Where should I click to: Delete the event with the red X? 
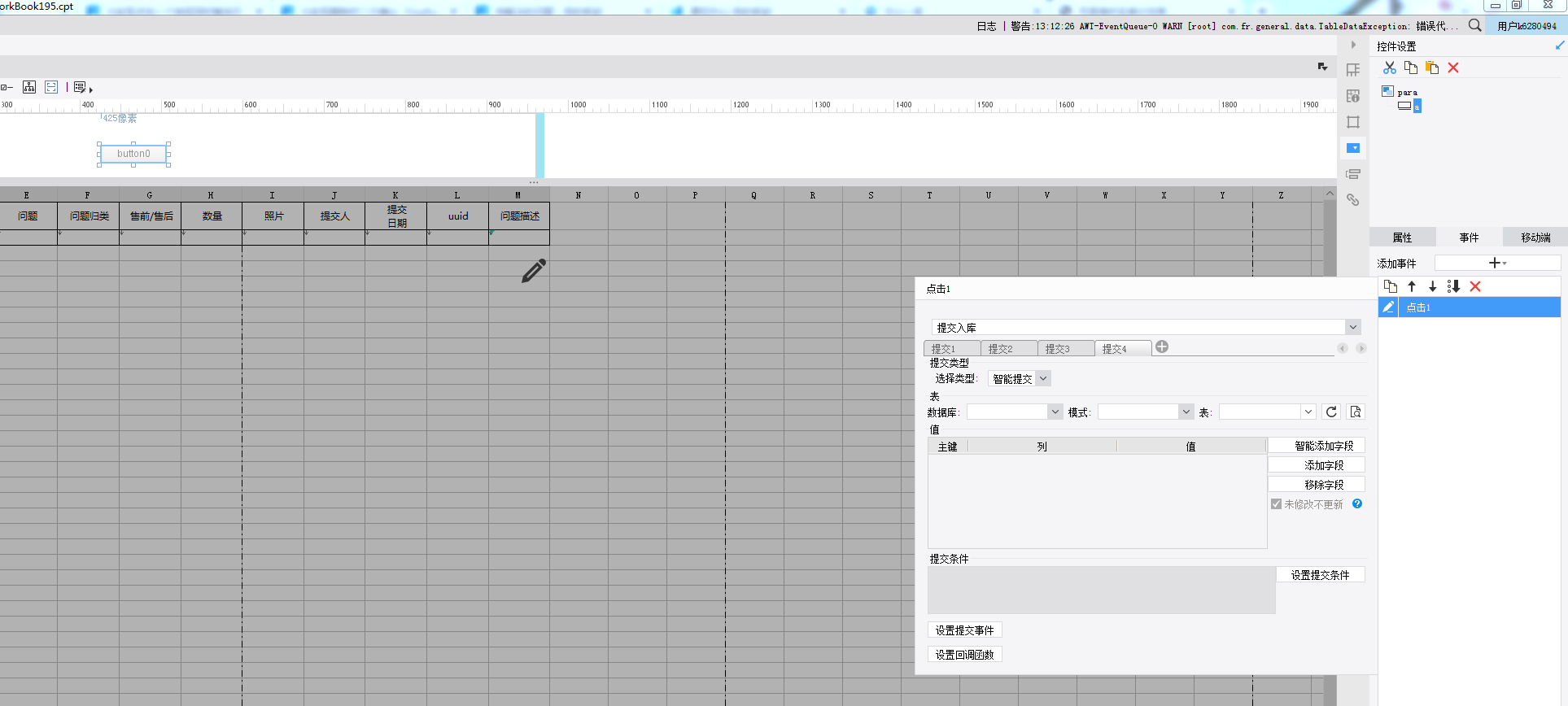coord(1475,286)
